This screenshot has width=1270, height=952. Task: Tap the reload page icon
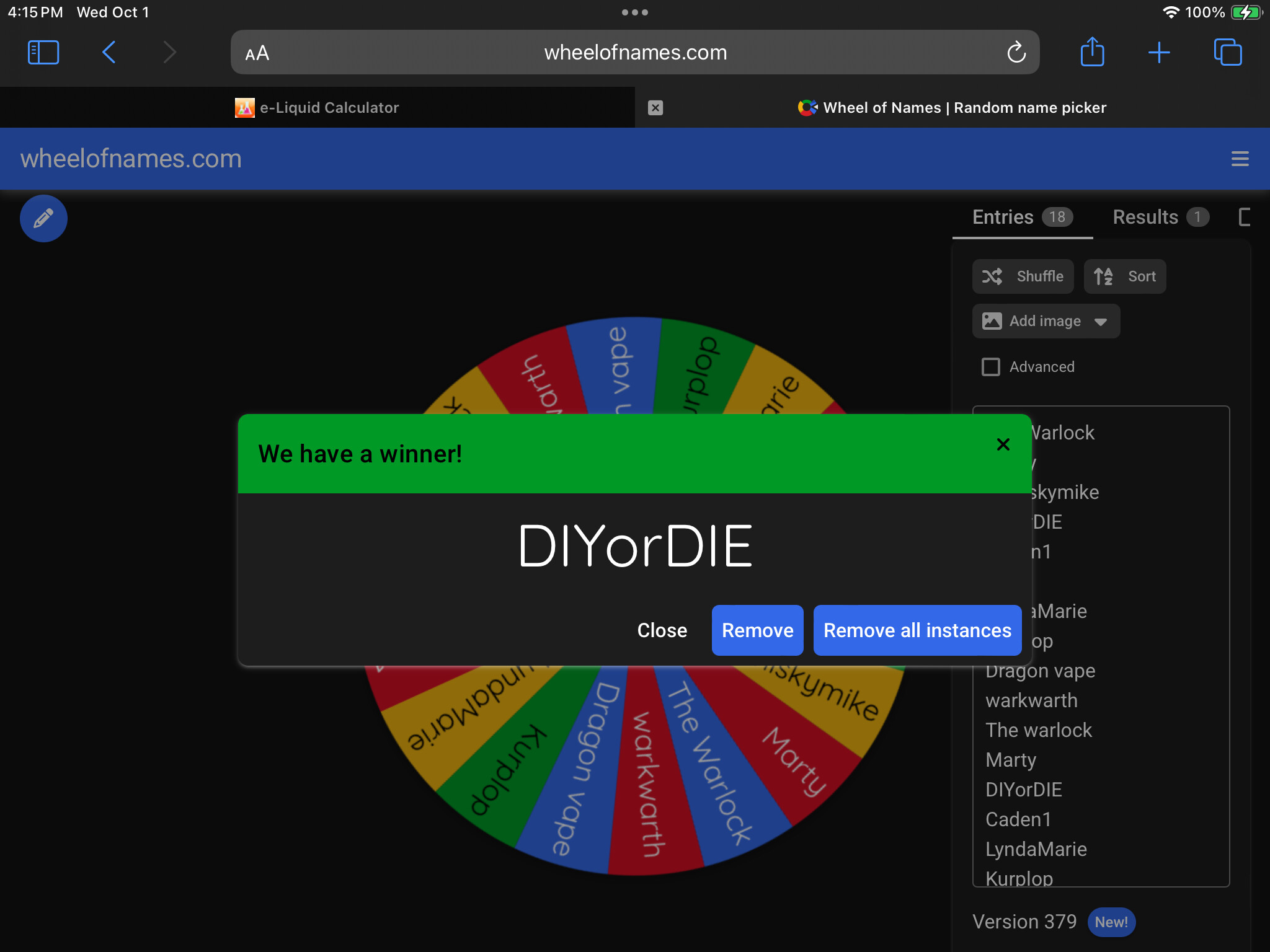[x=1016, y=53]
